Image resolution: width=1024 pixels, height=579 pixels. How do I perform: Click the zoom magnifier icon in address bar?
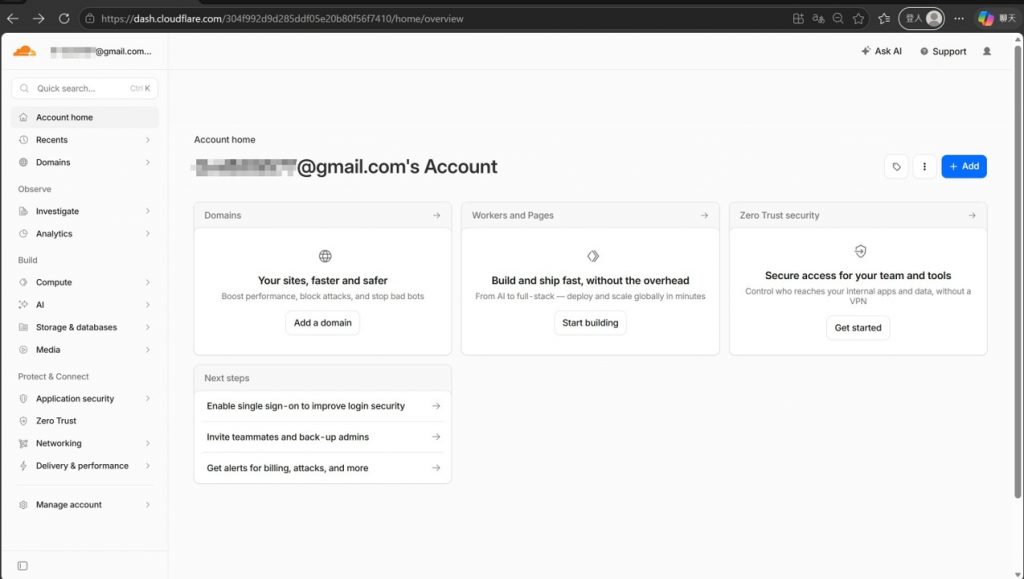click(x=838, y=18)
